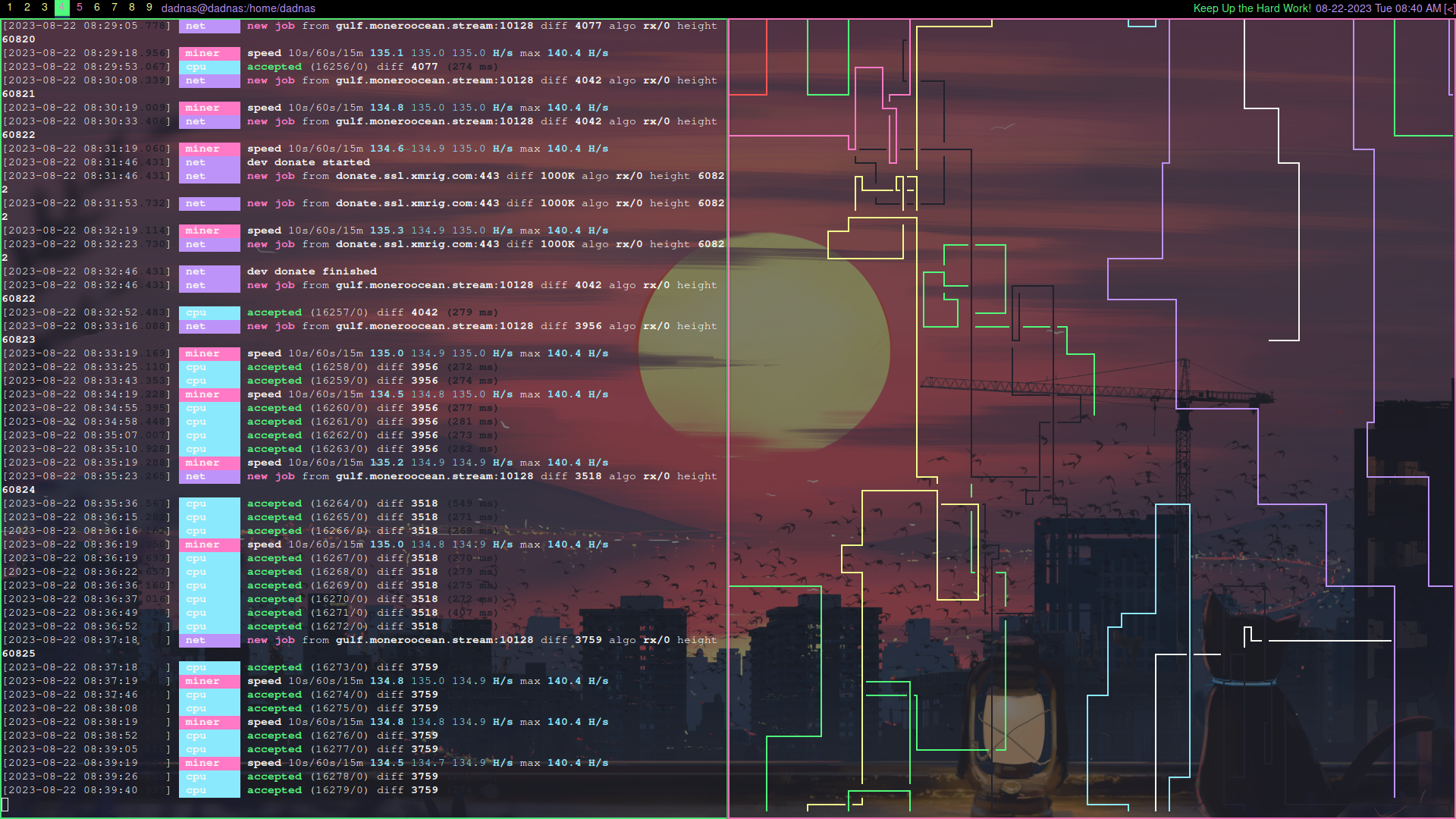Click donate.ssl.xmrig.com:443 on the 08:31:53 line
The width and height of the screenshot is (1456, 819).
point(418,203)
